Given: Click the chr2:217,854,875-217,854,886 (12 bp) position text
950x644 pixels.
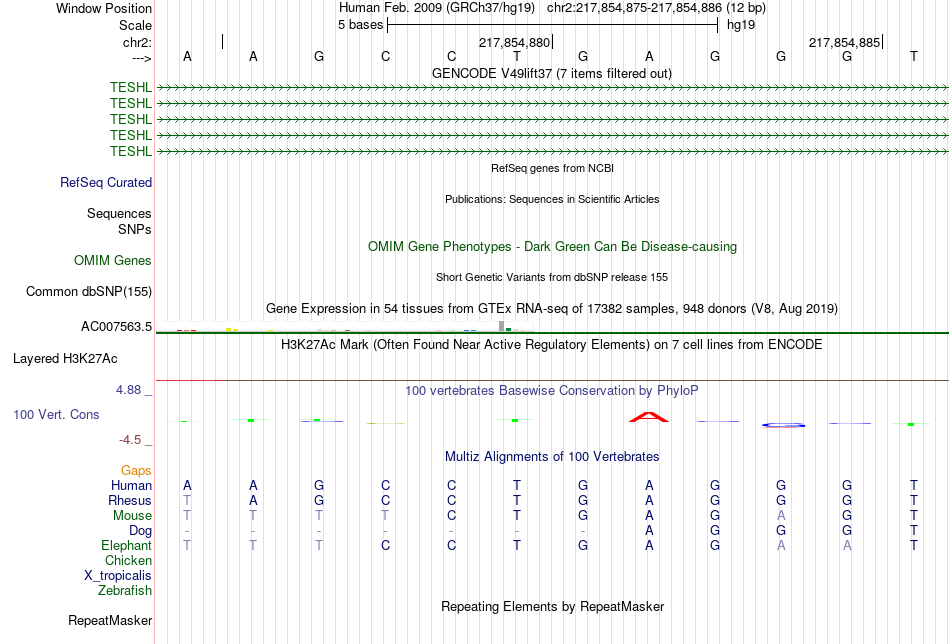Looking at the screenshot, I should click(656, 8).
